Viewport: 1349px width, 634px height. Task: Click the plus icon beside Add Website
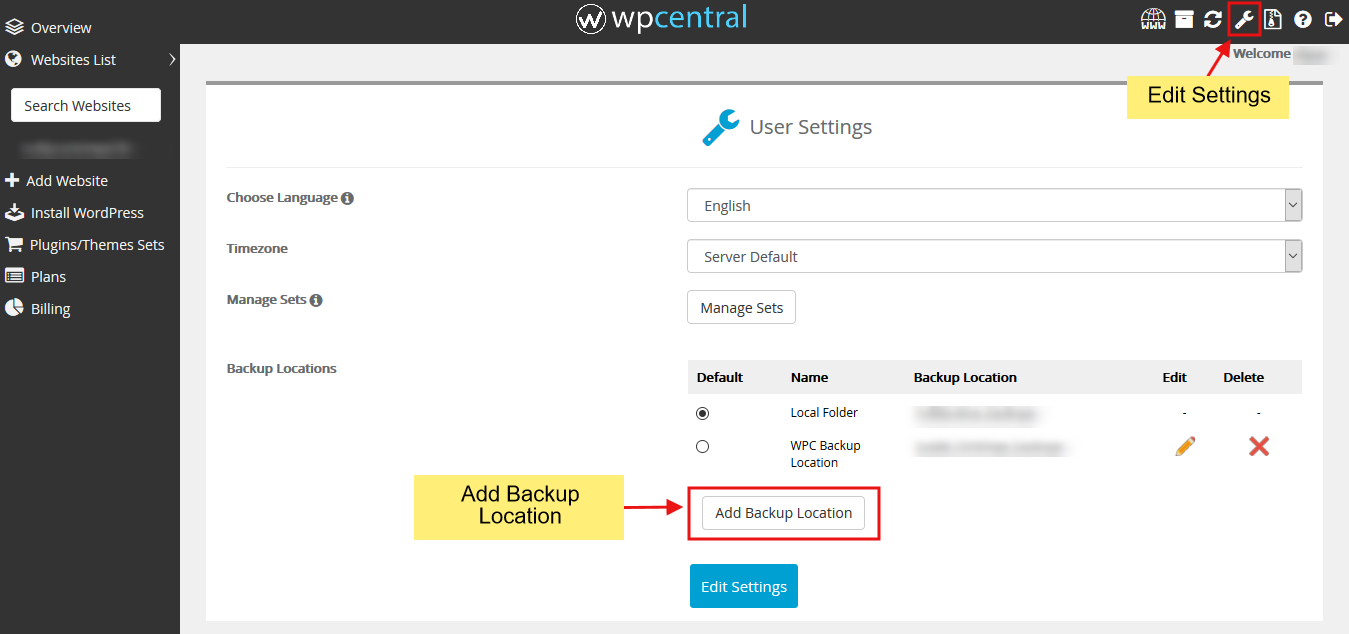point(12,181)
